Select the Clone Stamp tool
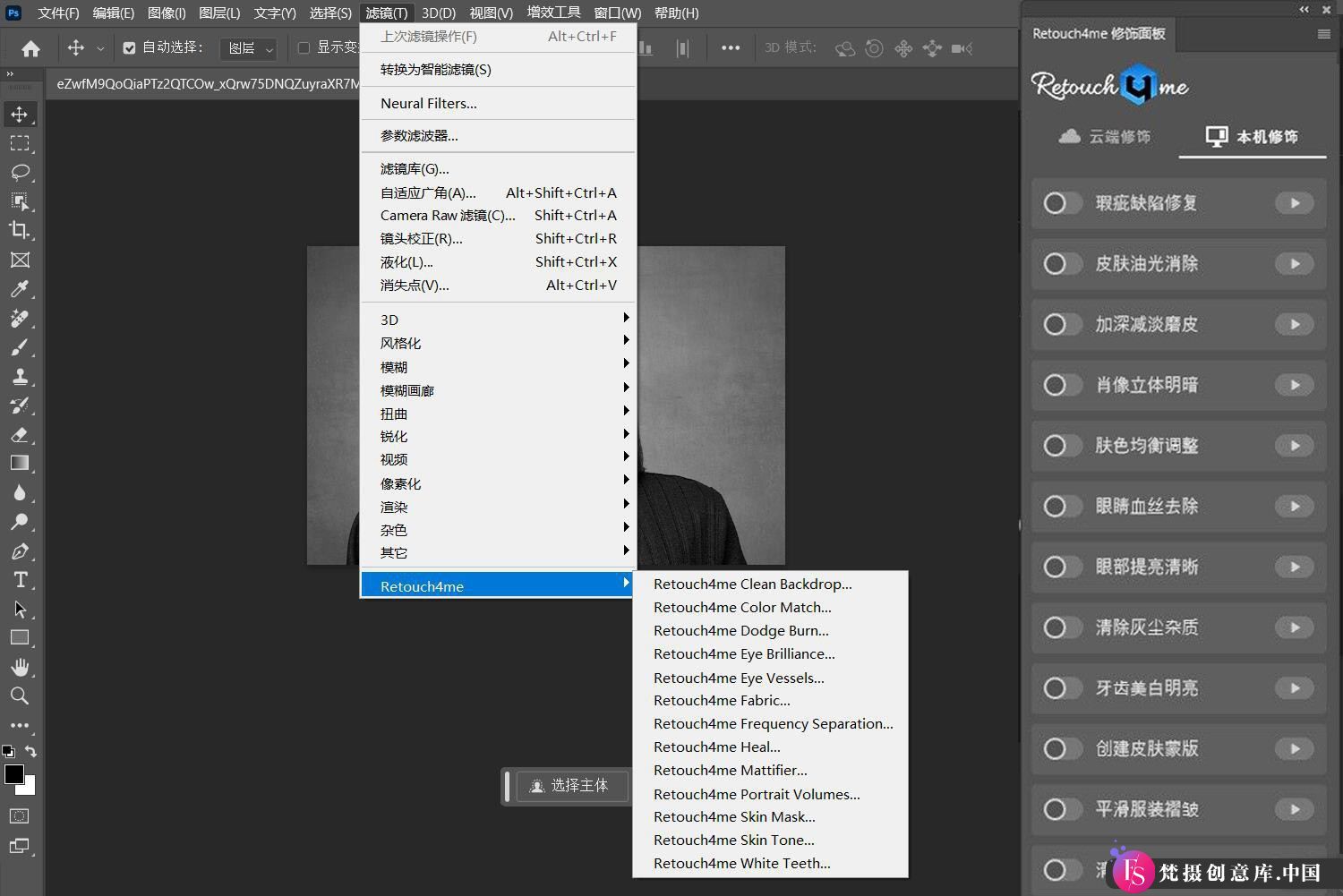1343x896 pixels. [x=20, y=376]
